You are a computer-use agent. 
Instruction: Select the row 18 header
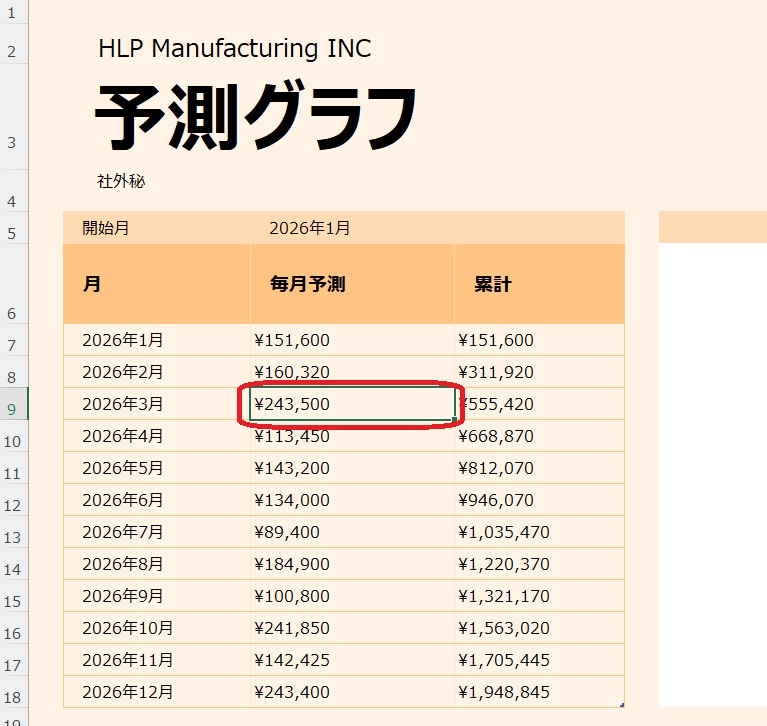14,692
